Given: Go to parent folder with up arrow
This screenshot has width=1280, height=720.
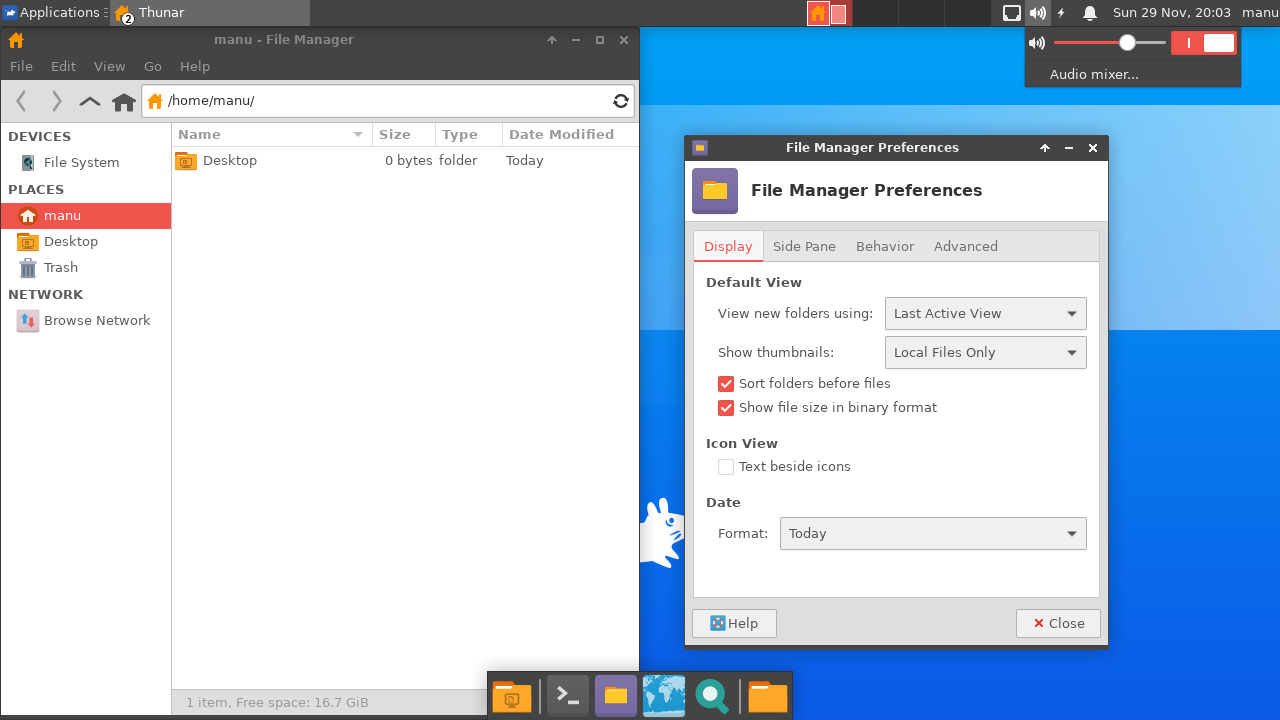Looking at the screenshot, I should click(90, 101).
